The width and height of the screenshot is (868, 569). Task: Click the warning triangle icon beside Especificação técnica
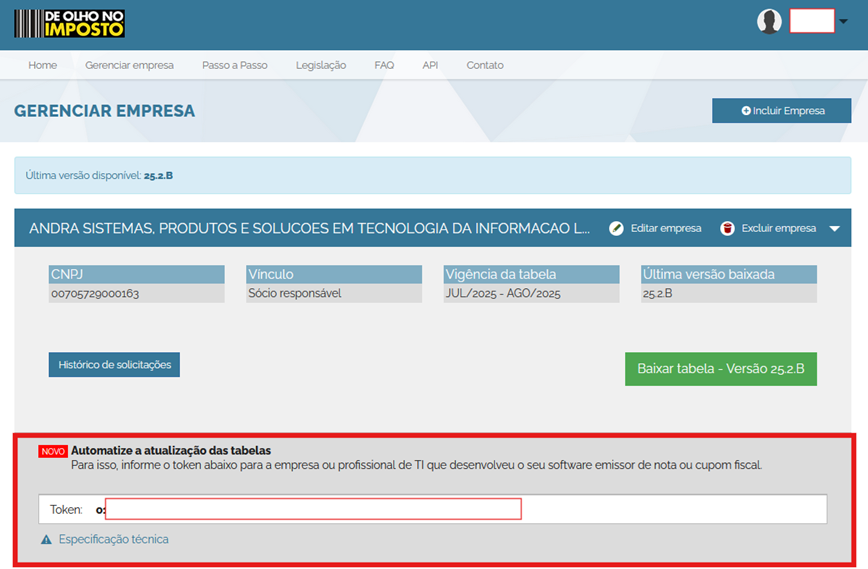[x=46, y=539]
